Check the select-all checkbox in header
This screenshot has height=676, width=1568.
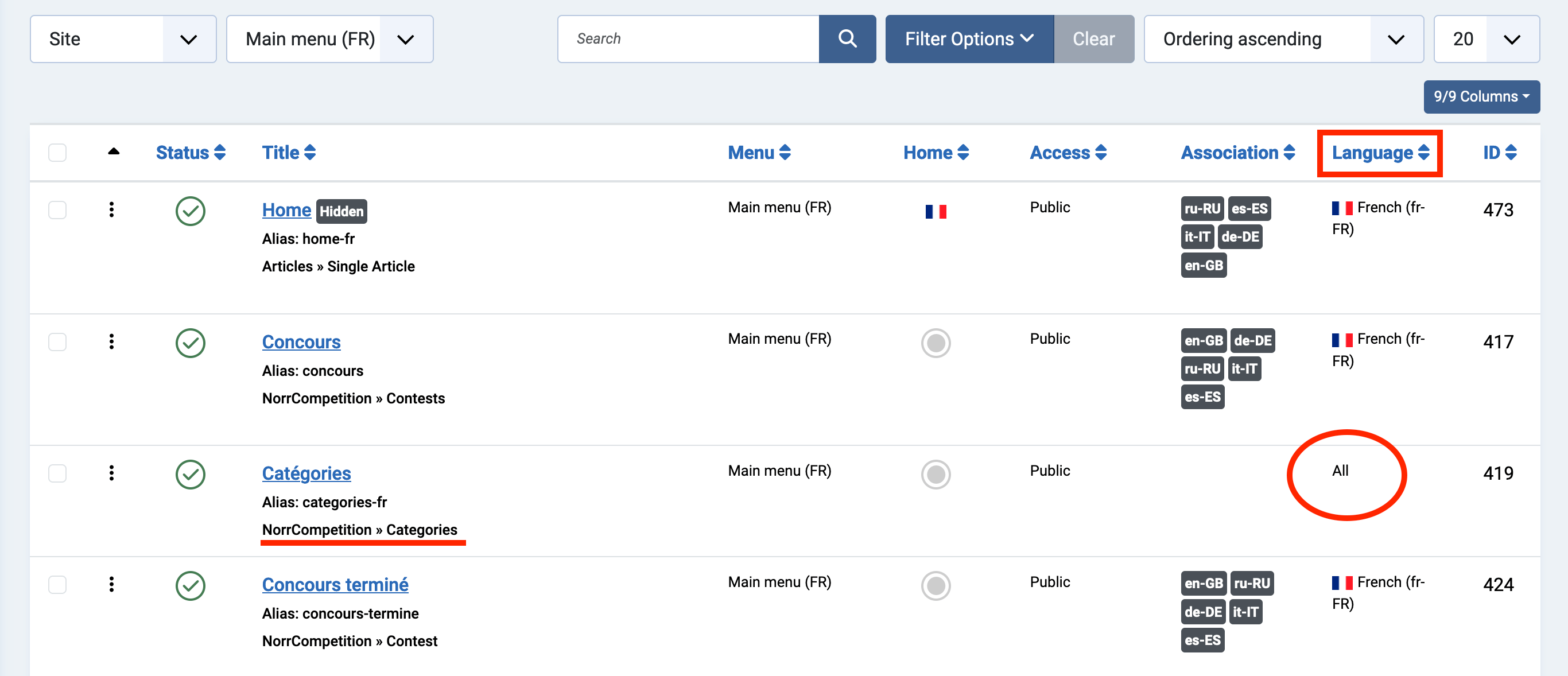[57, 152]
